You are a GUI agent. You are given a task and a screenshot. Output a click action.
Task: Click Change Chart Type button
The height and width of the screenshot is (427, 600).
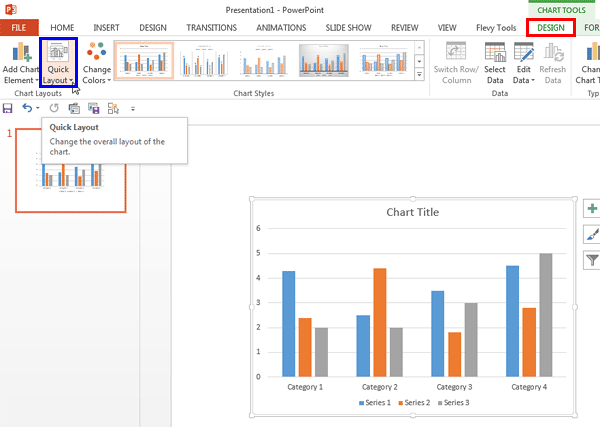coord(587,63)
